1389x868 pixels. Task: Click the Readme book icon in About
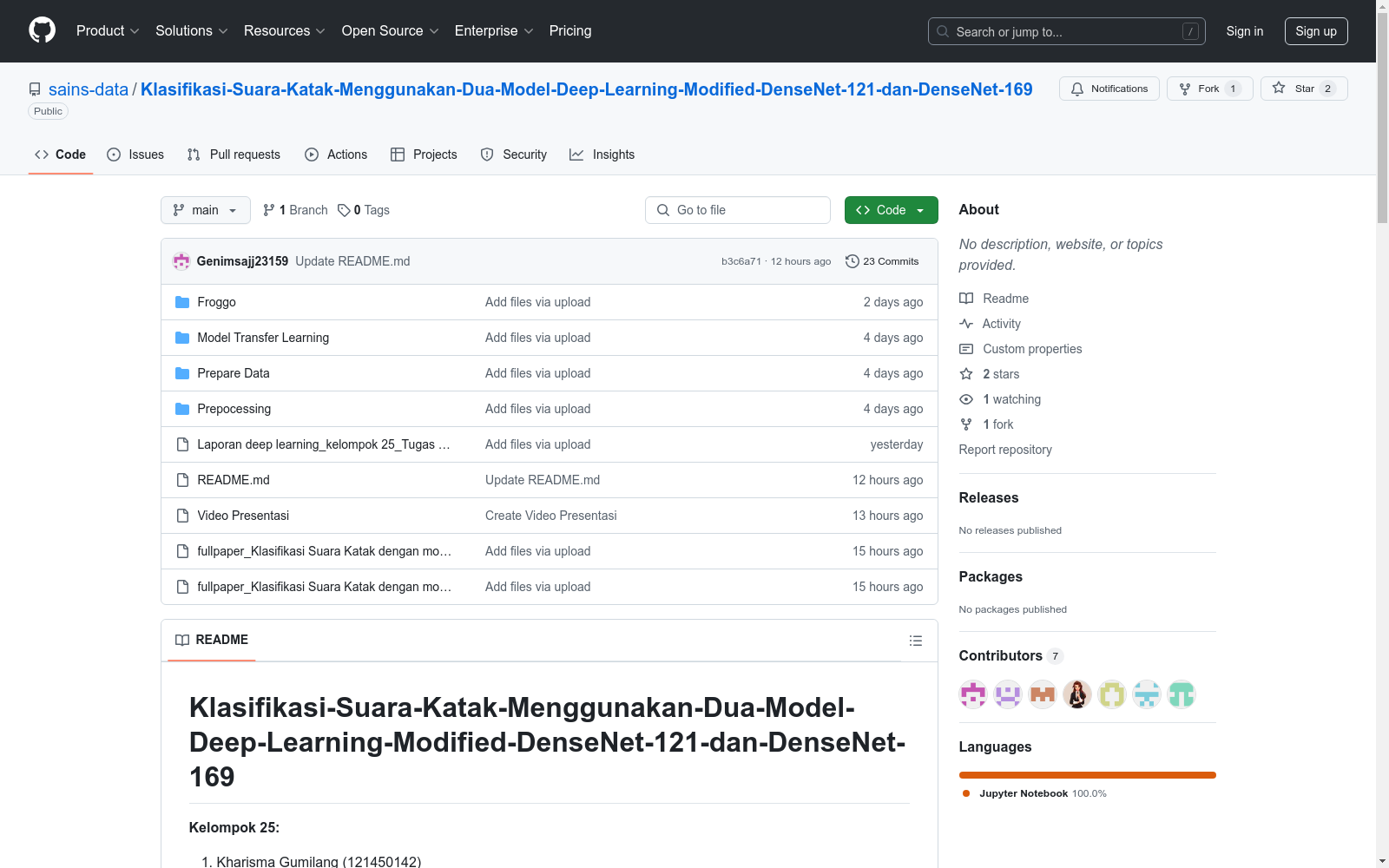pos(966,299)
